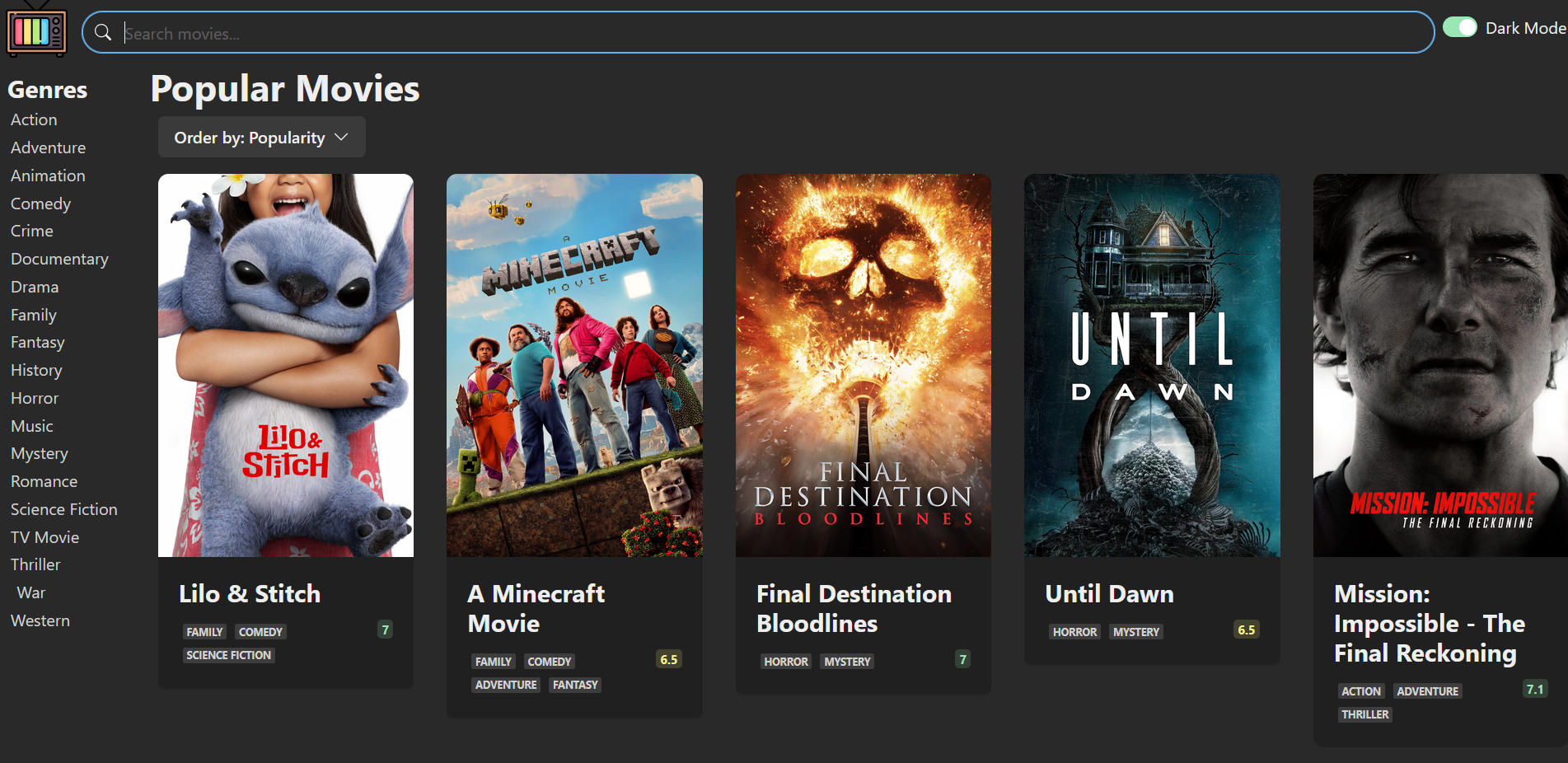The height and width of the screenshot is (763, 1568).
Task: Open the Final Destination Bloodlines poster
Action: click(864, 365)
